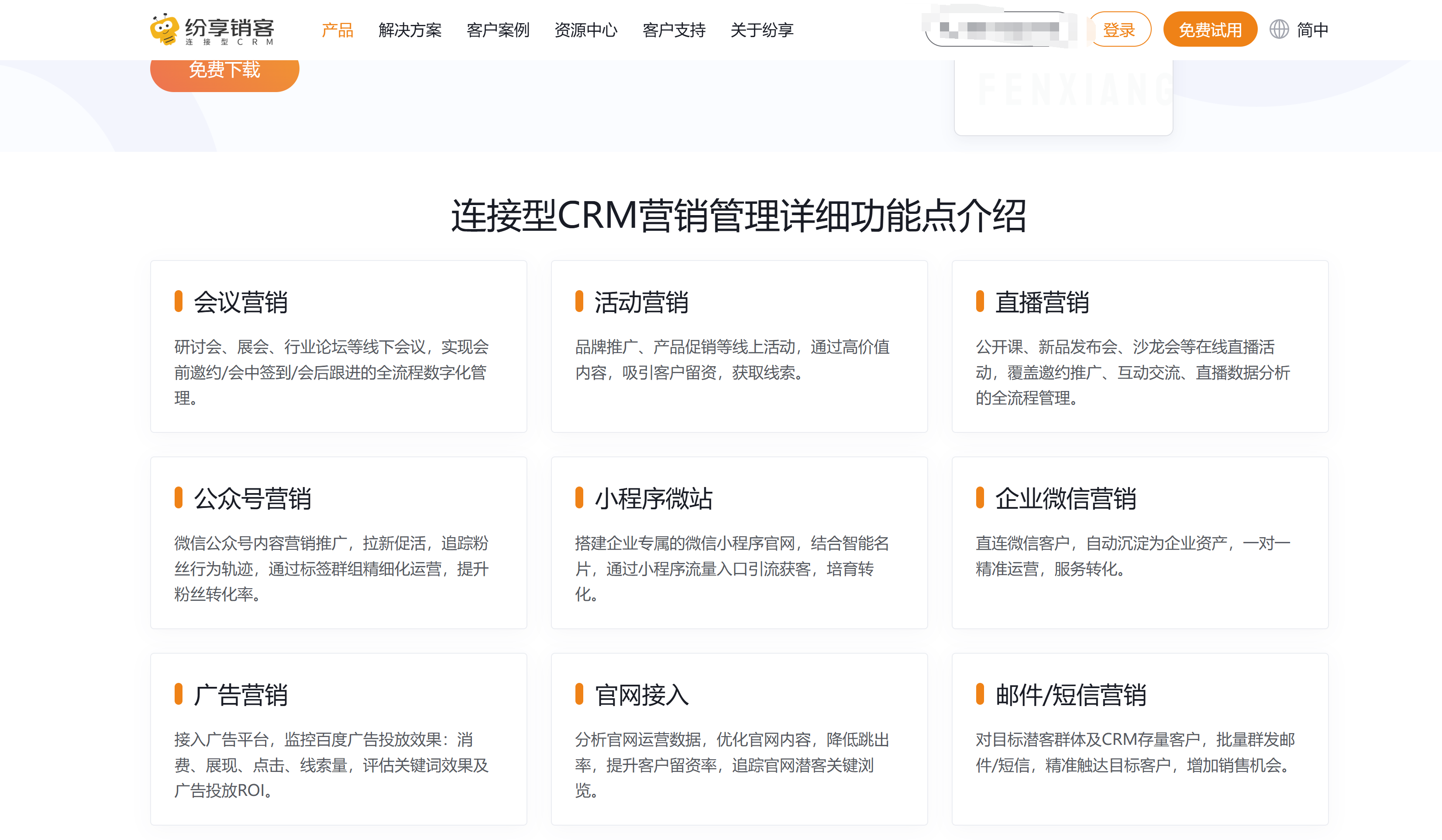Click the 广告营销 orange marker icon
This screenshot has height=840, width=1442.
click(x=179, y=695)
